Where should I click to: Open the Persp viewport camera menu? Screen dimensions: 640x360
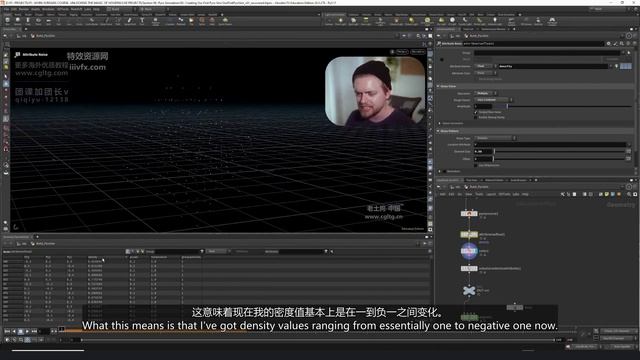point(402,52)
